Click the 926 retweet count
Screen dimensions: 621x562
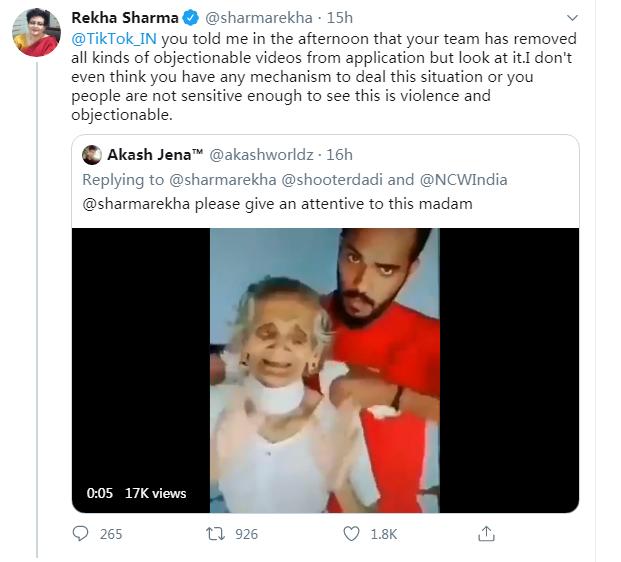tap(246, 534)
